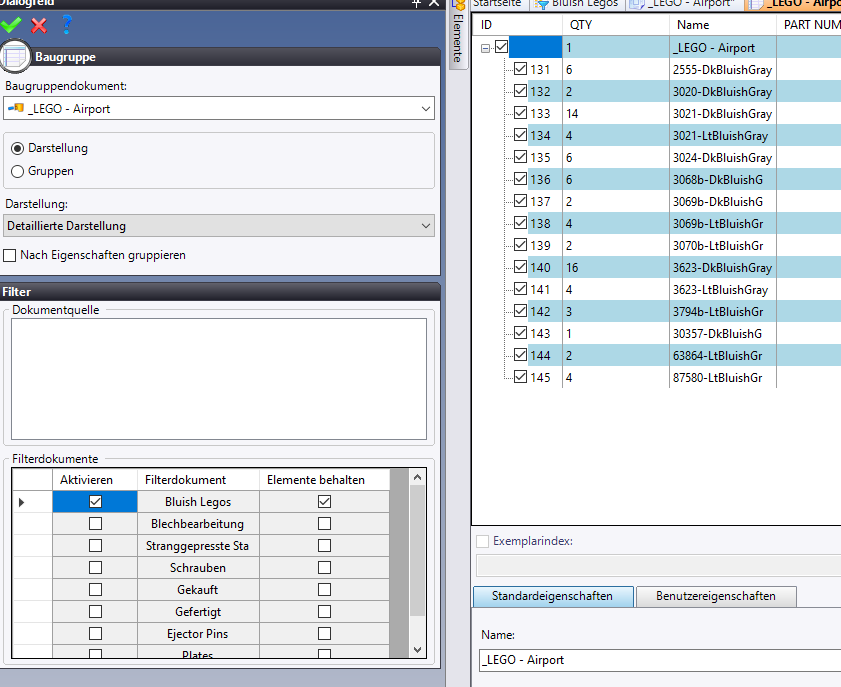Close the Dialogfeld panel
The height and width of the screenshot is (687, 841).
[434, 3]
